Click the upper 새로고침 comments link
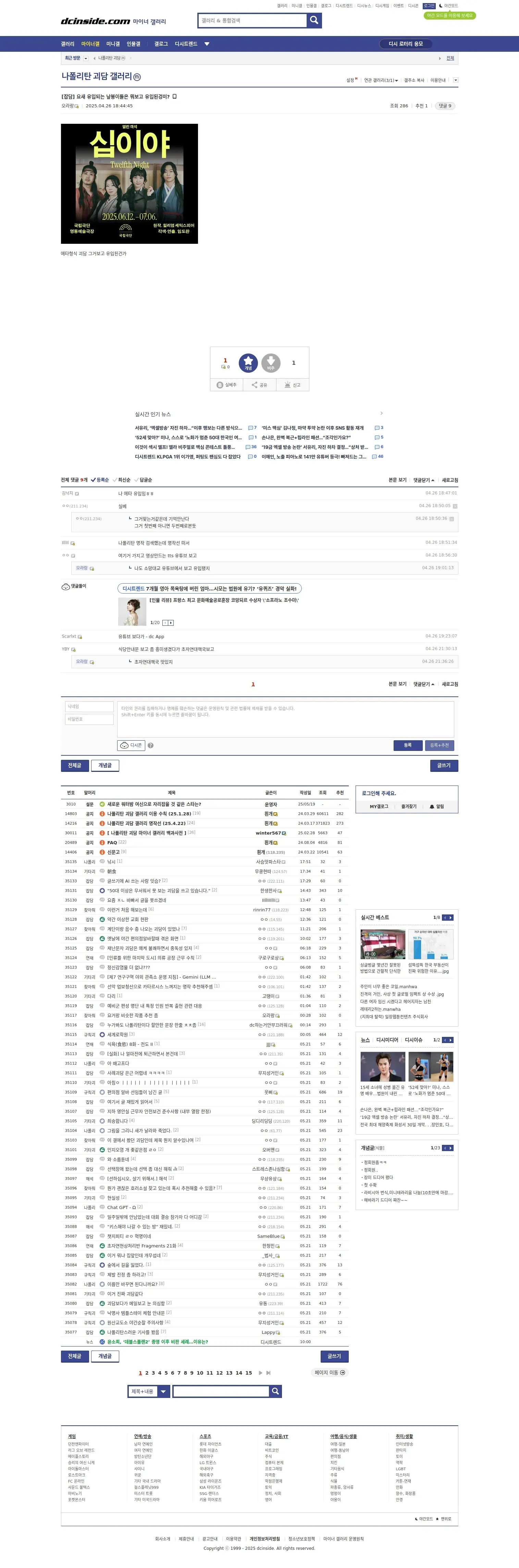 click(x=450, y=480)
